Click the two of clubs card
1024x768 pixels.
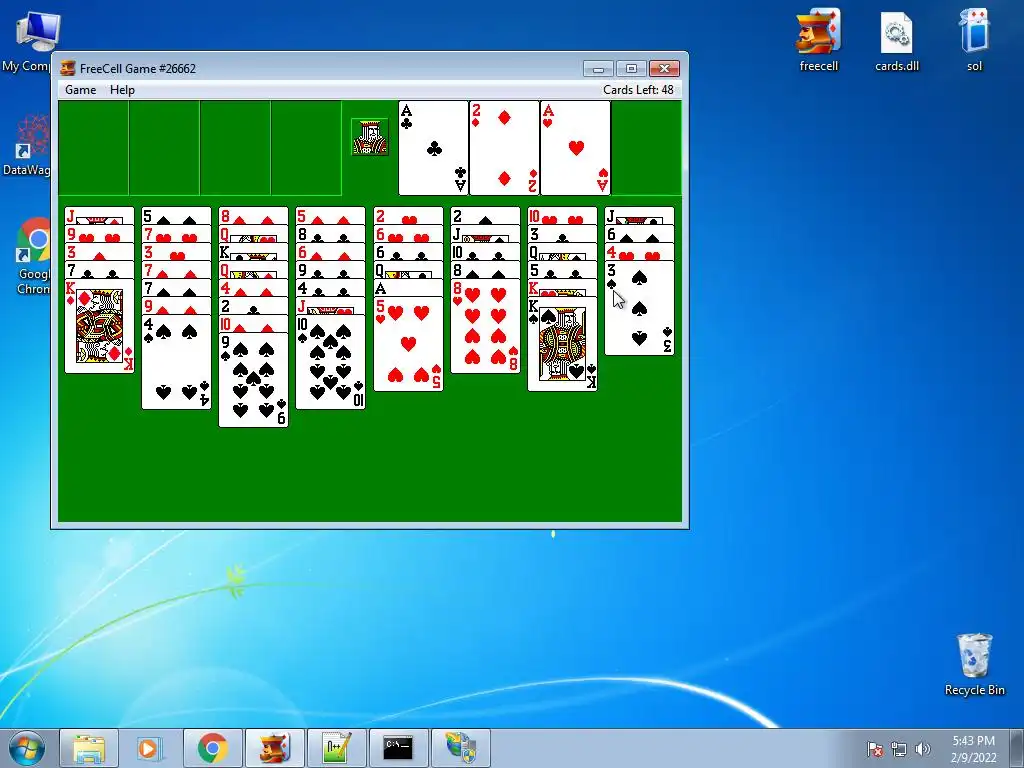tap(253, 306)
